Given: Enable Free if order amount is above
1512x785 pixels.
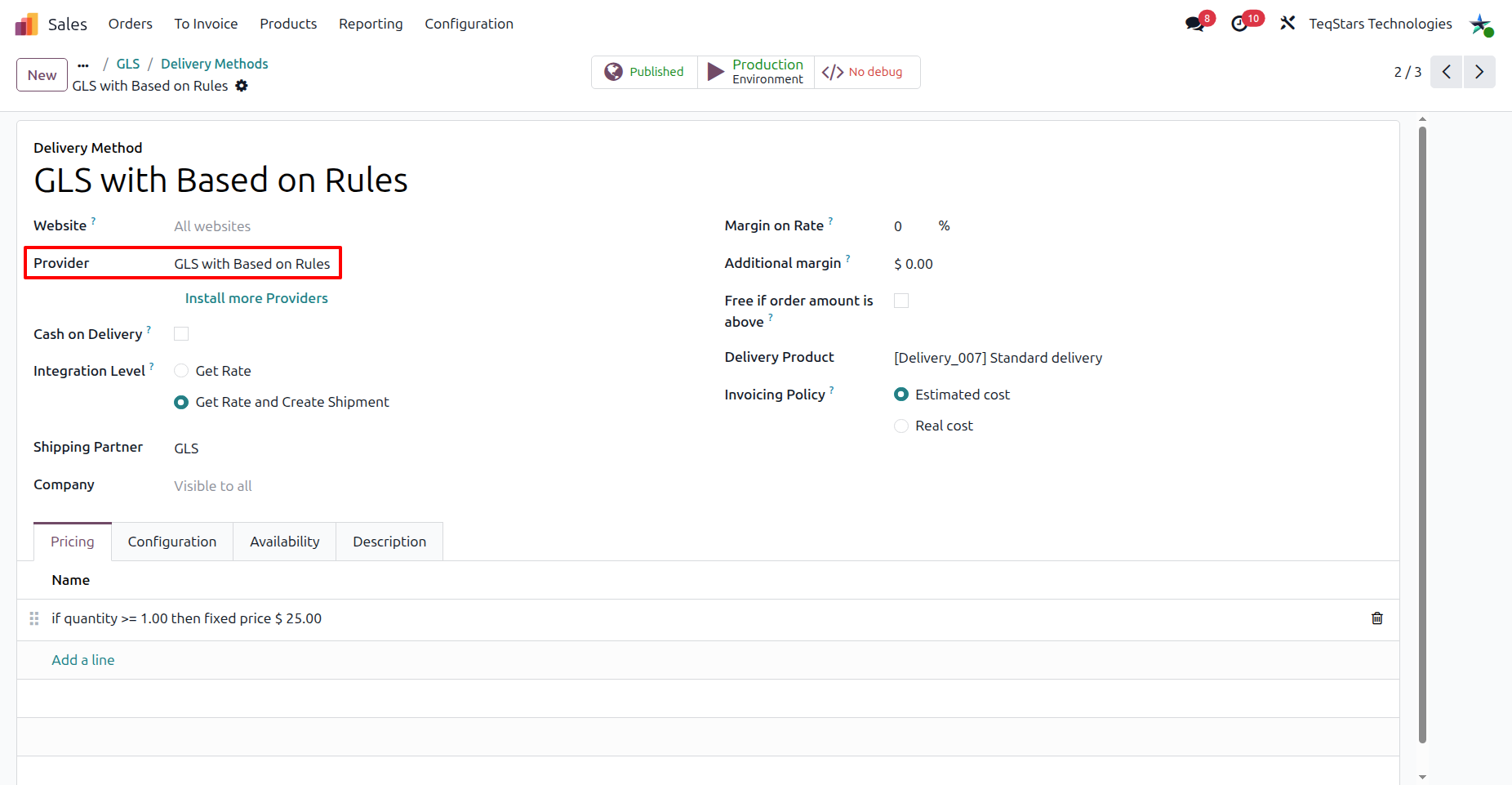Looking at the screenshot, I should coord(901,301).
